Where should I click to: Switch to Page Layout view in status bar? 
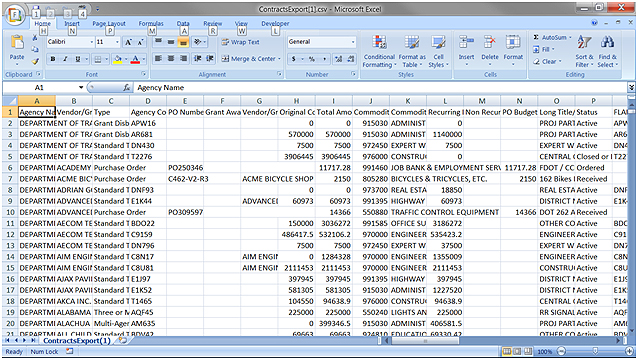[x=517, y=351]
